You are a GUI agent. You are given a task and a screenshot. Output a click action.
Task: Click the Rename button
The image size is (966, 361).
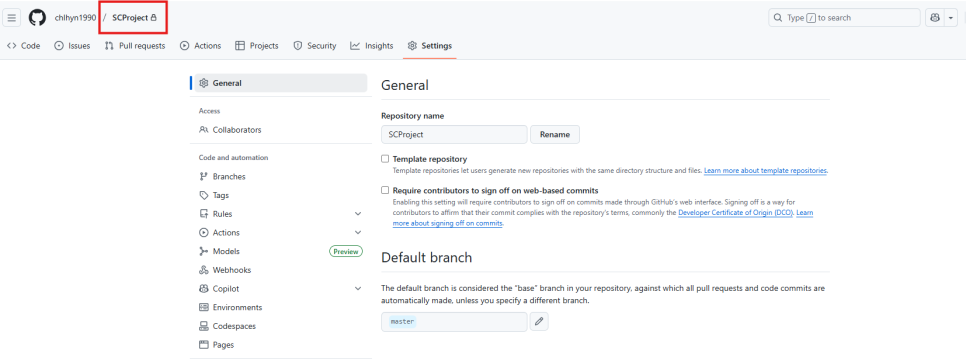click(x=555, y=134)
